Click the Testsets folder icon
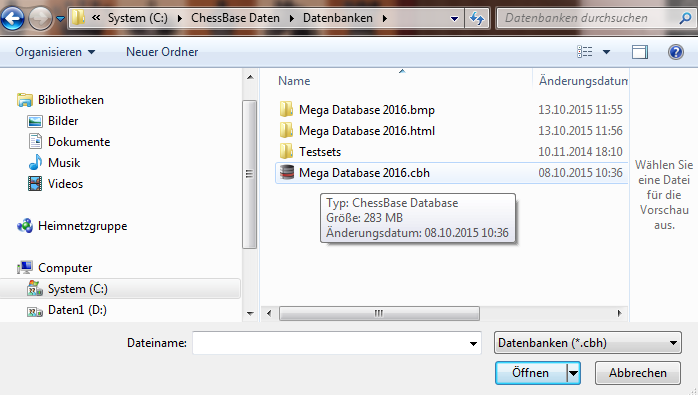 (x=286, y=151)
